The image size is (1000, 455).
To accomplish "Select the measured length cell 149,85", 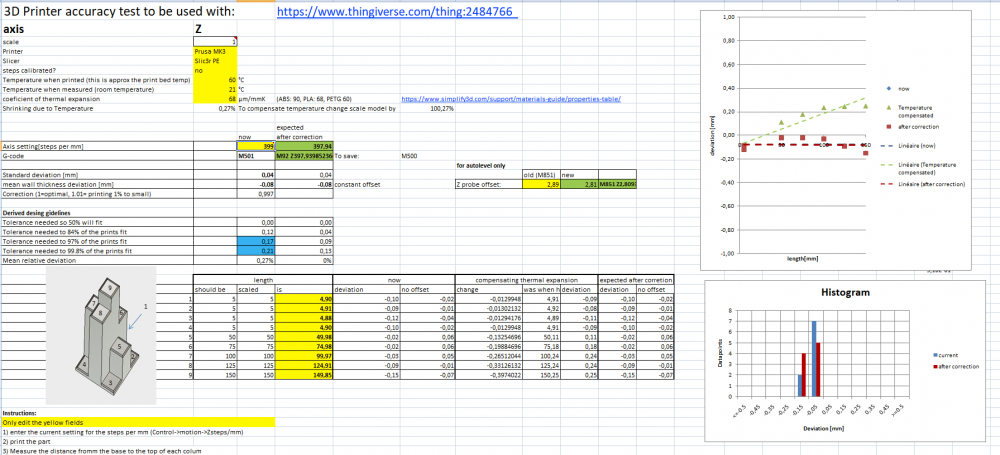I will click(x=304, y=374).
